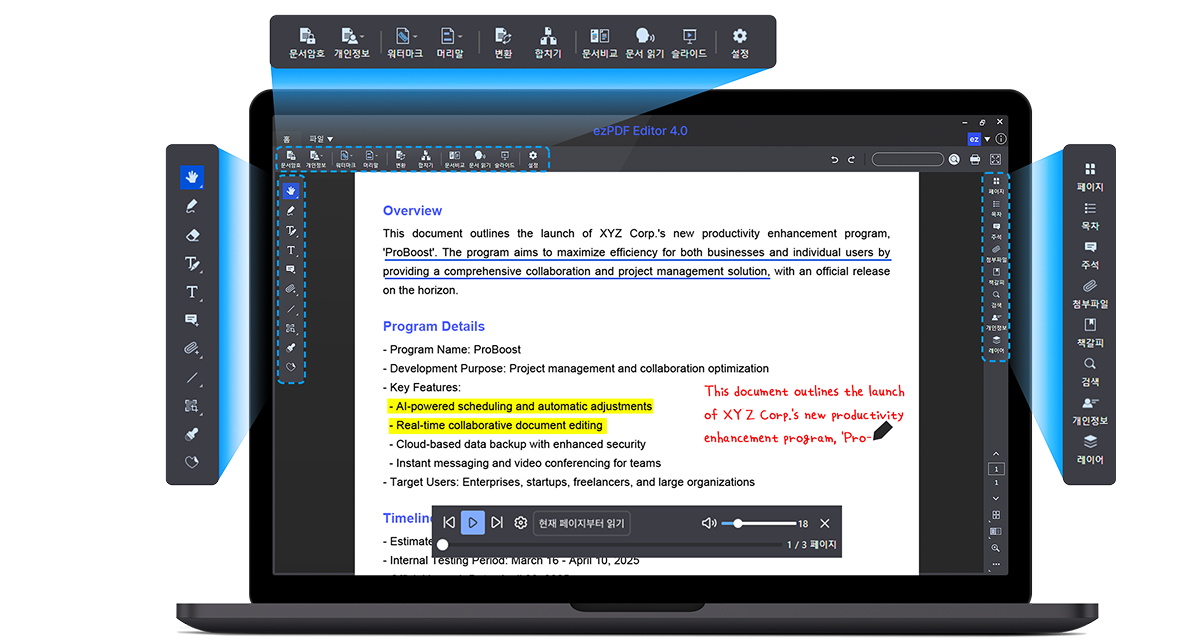Mute the read-aloud speaker icon
Screen dimensions: 1200x640
tap(709, 523)
